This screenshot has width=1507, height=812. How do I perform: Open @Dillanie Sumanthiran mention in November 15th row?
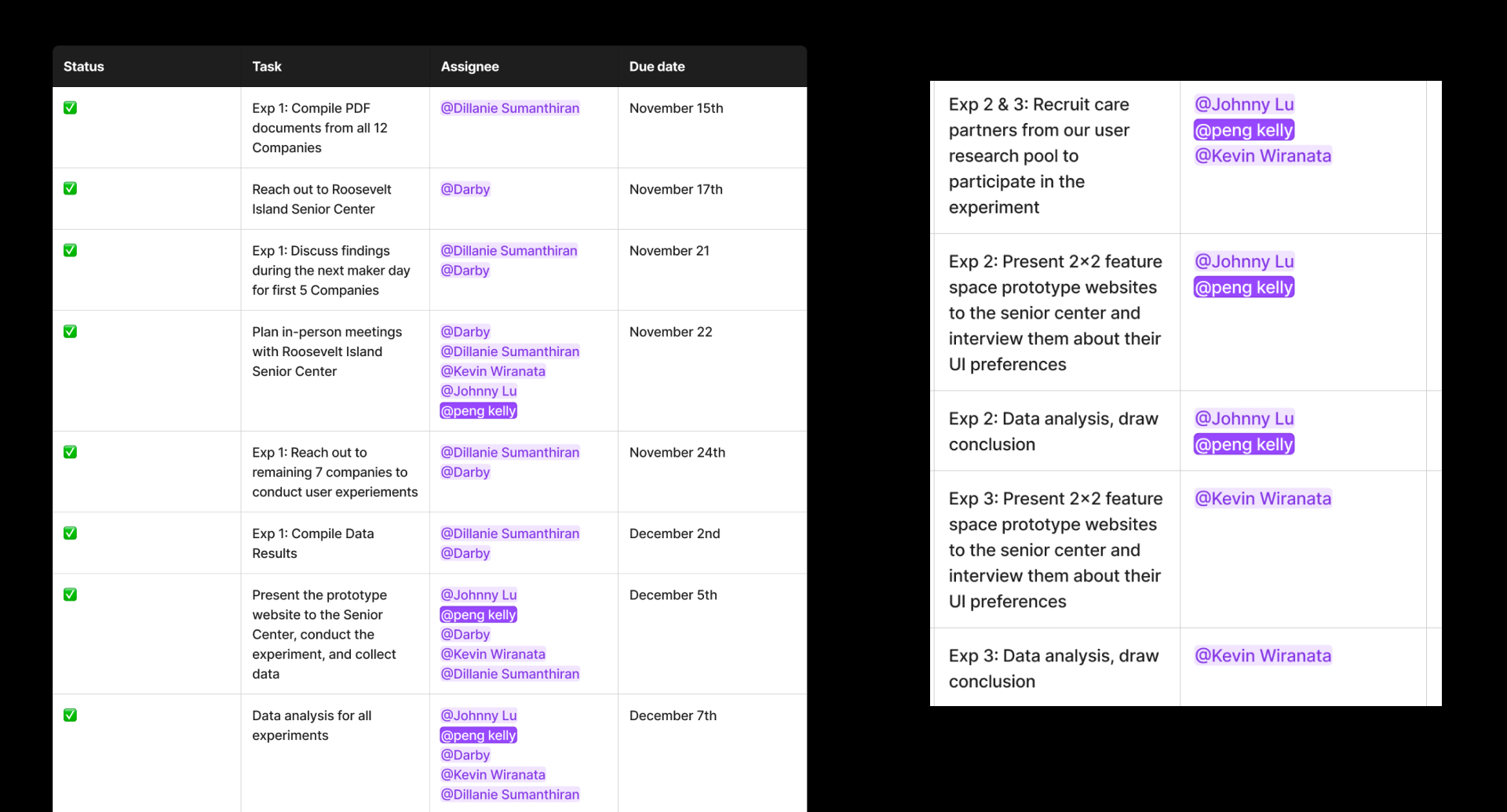[510, 108]
